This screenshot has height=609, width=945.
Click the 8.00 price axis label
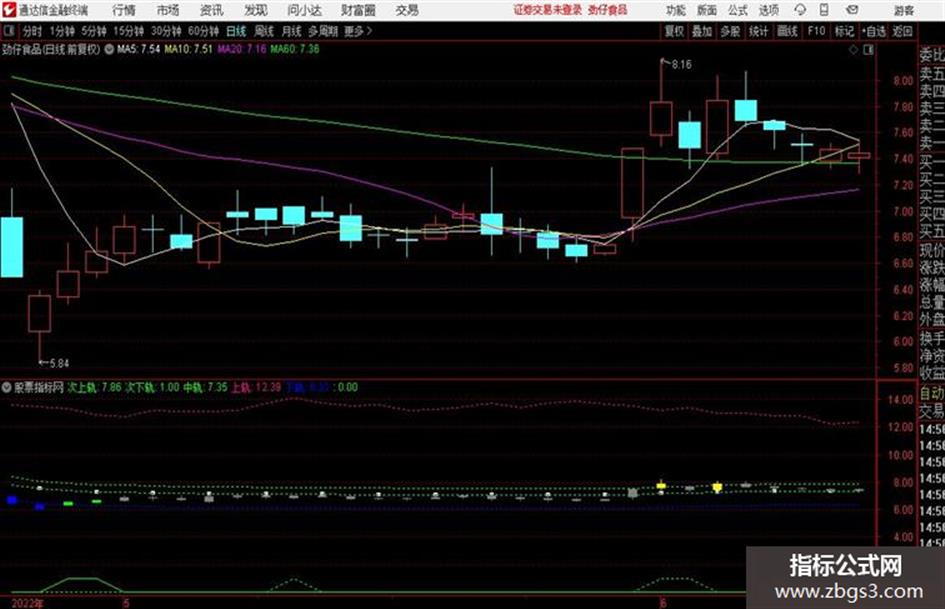pyautogui.click(x=903, y=81)
